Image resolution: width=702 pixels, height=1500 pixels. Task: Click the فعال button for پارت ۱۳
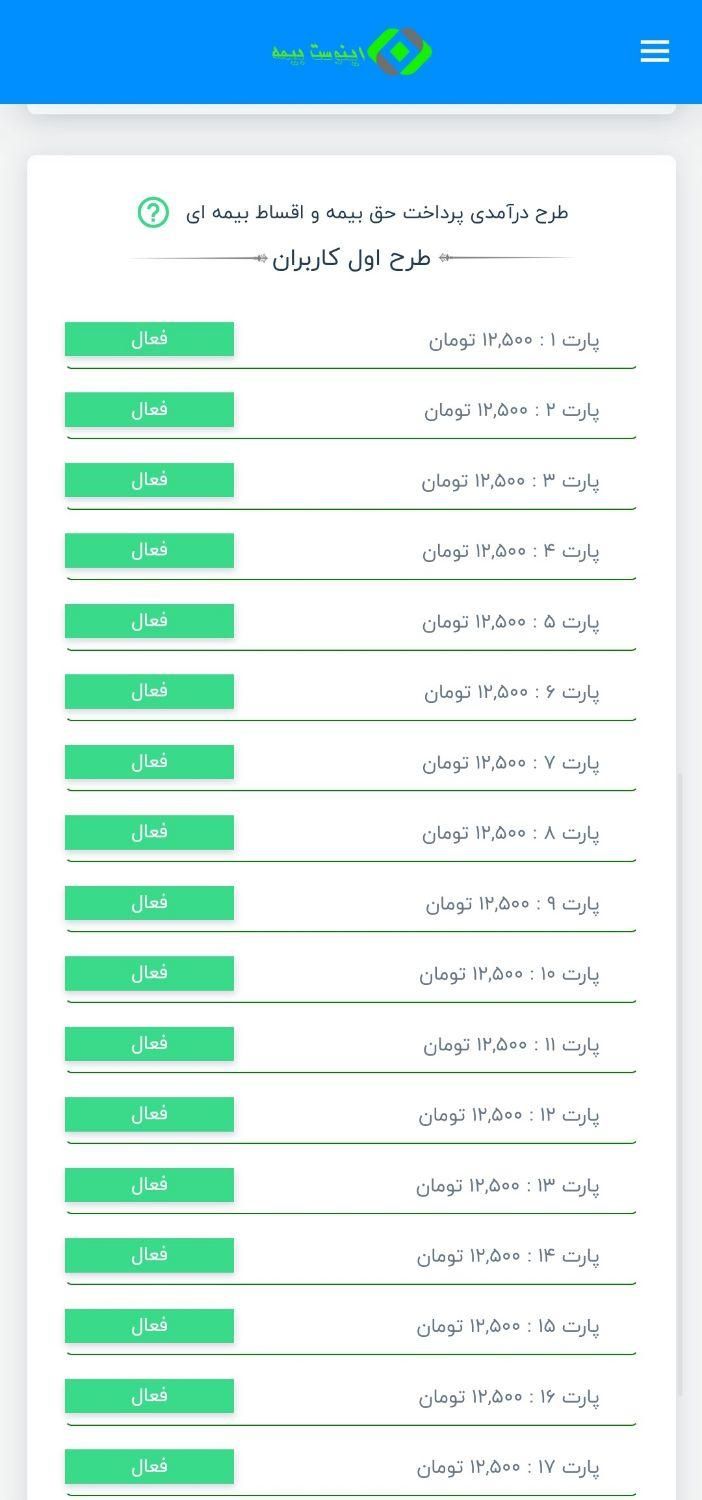coord(149,1185)
